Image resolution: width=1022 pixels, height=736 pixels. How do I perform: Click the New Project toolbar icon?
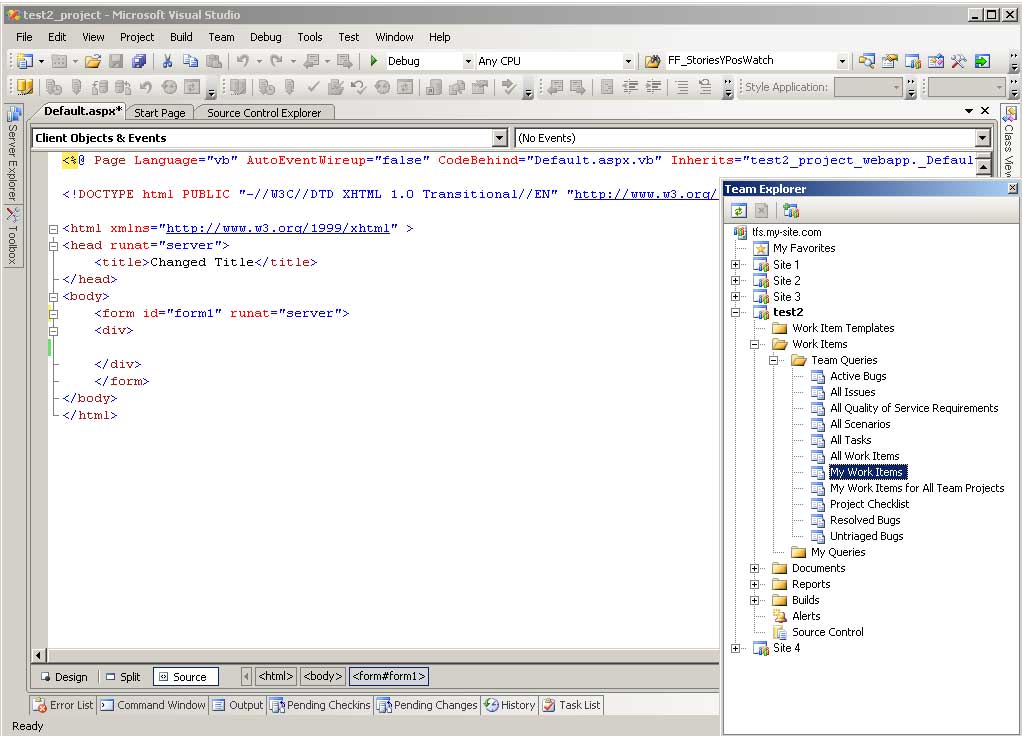pyautogui.click(x=25, y=61)
